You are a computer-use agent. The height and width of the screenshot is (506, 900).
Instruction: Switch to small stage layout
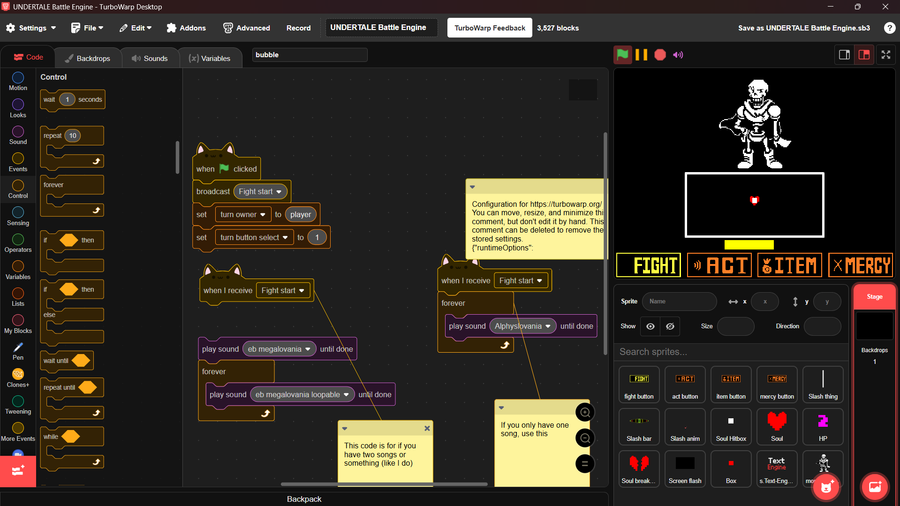pos(844,55)
